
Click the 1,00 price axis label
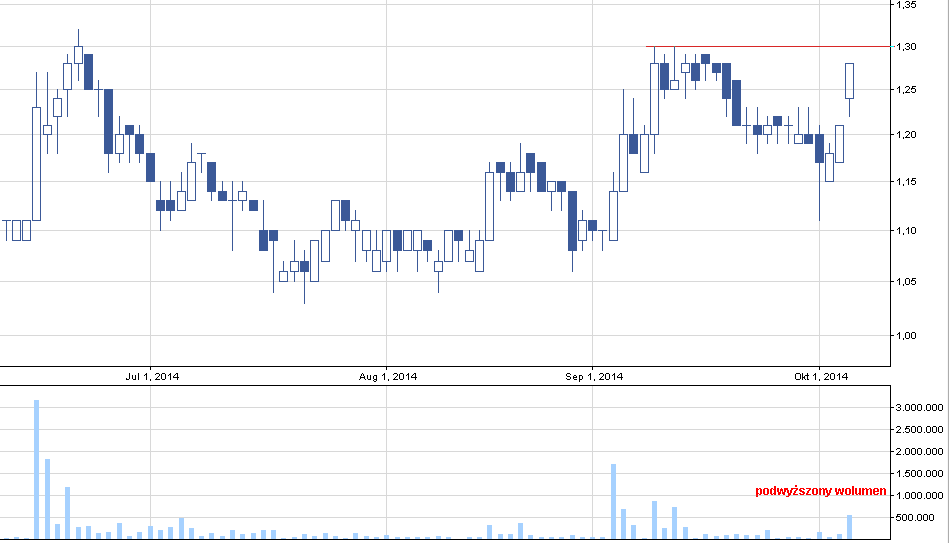coord(905,336)
